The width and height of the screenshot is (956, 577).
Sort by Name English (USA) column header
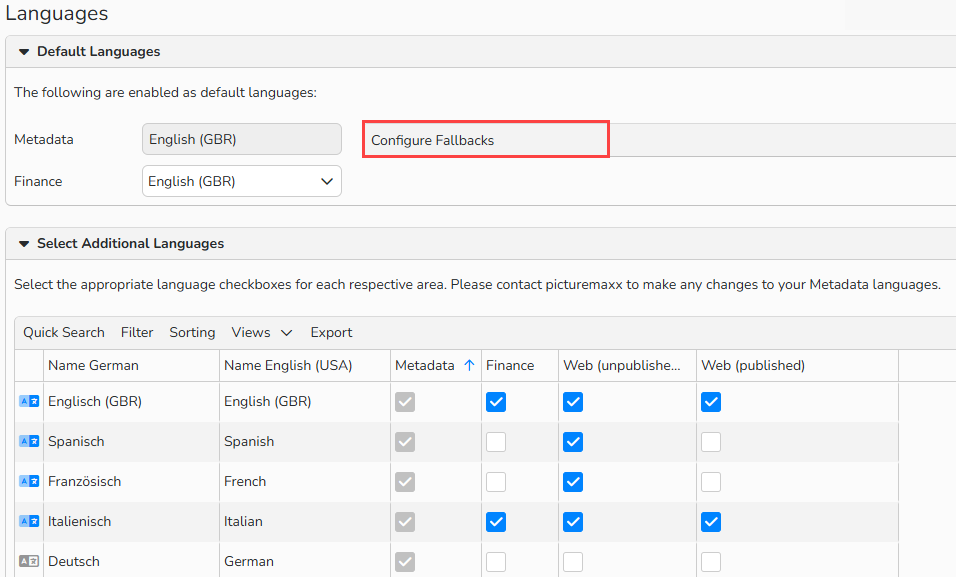point(305,365)
